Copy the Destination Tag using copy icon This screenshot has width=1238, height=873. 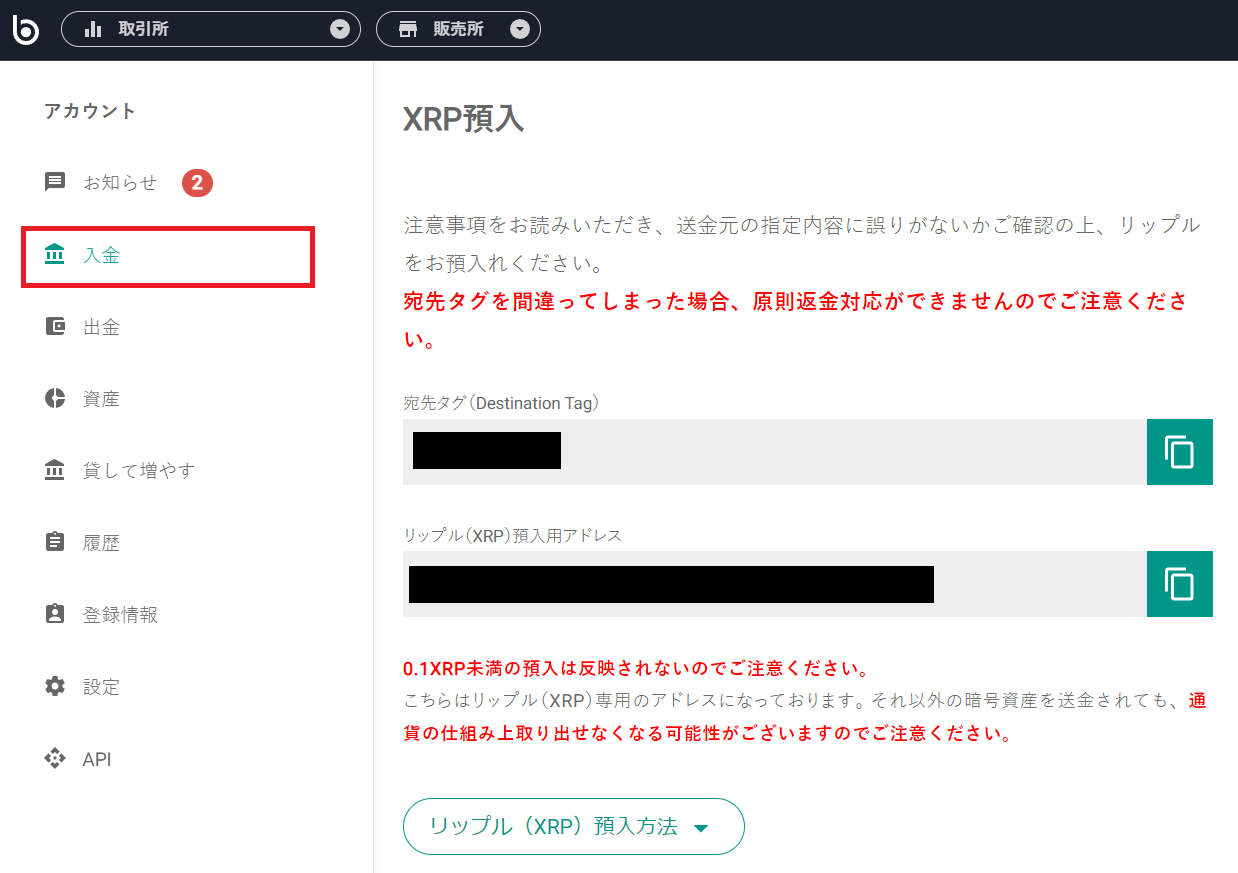pos(1179,451)
